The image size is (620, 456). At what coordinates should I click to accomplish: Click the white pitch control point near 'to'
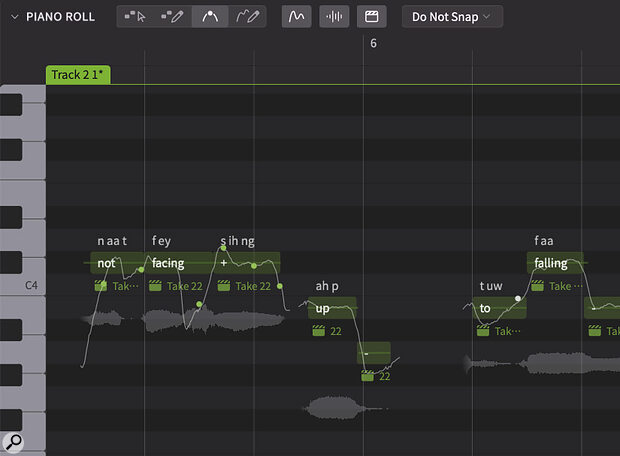pyautogui.click(x=518, y=298)
